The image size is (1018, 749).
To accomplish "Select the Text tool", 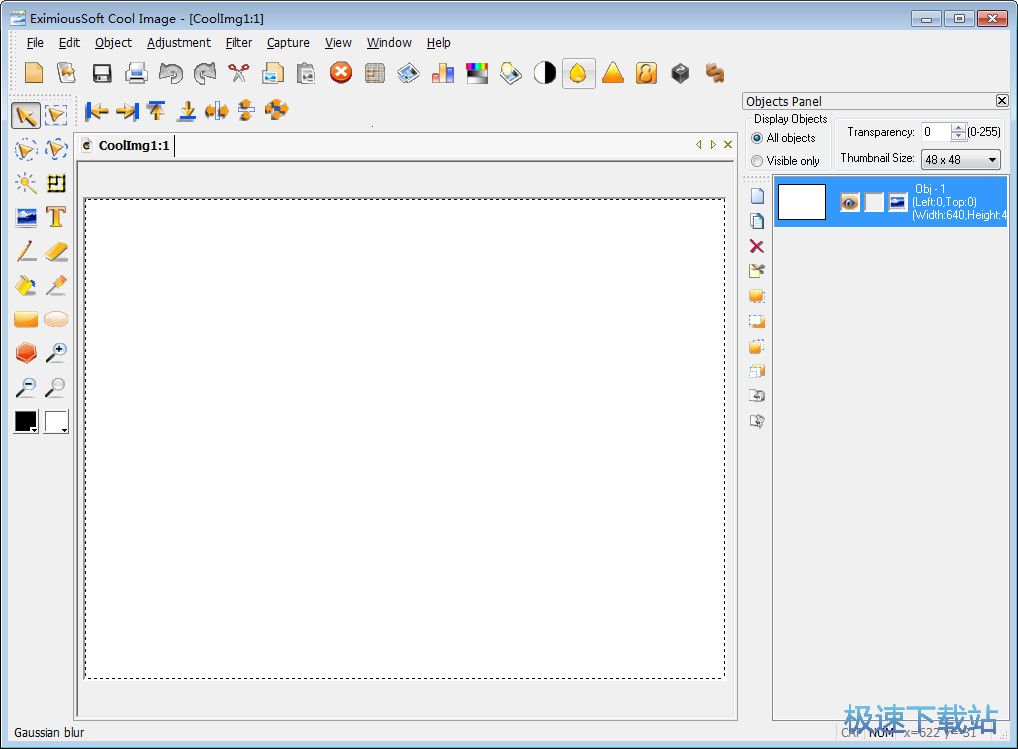I will click(56, 217).
